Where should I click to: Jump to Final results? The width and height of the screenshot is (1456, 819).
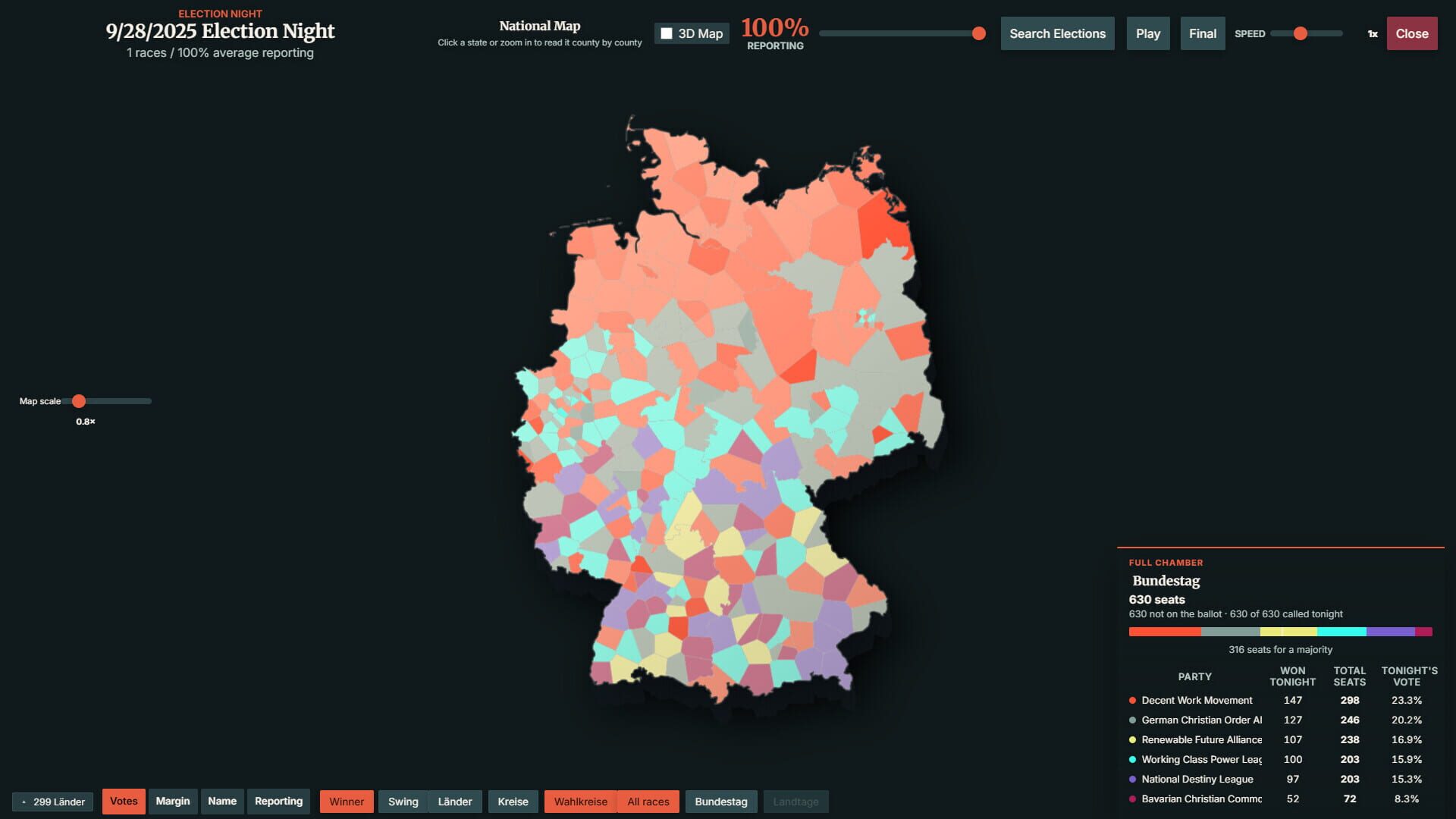[x=1203, y=33]
